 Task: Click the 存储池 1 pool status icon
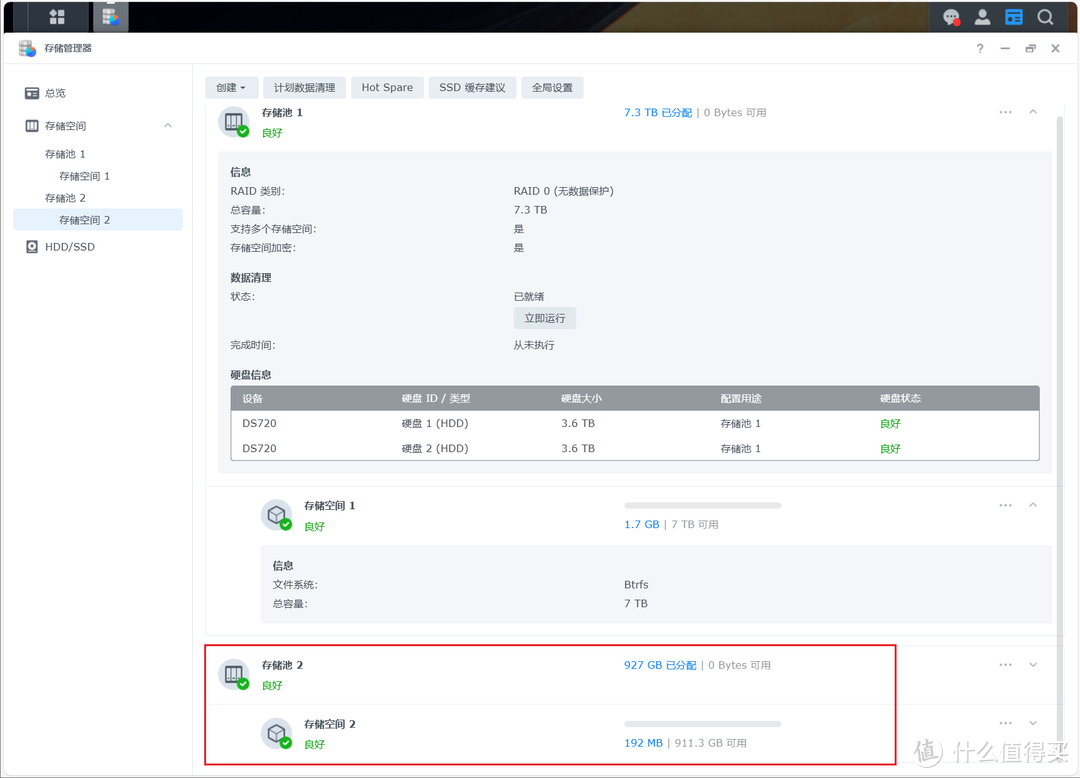[234, 122]
